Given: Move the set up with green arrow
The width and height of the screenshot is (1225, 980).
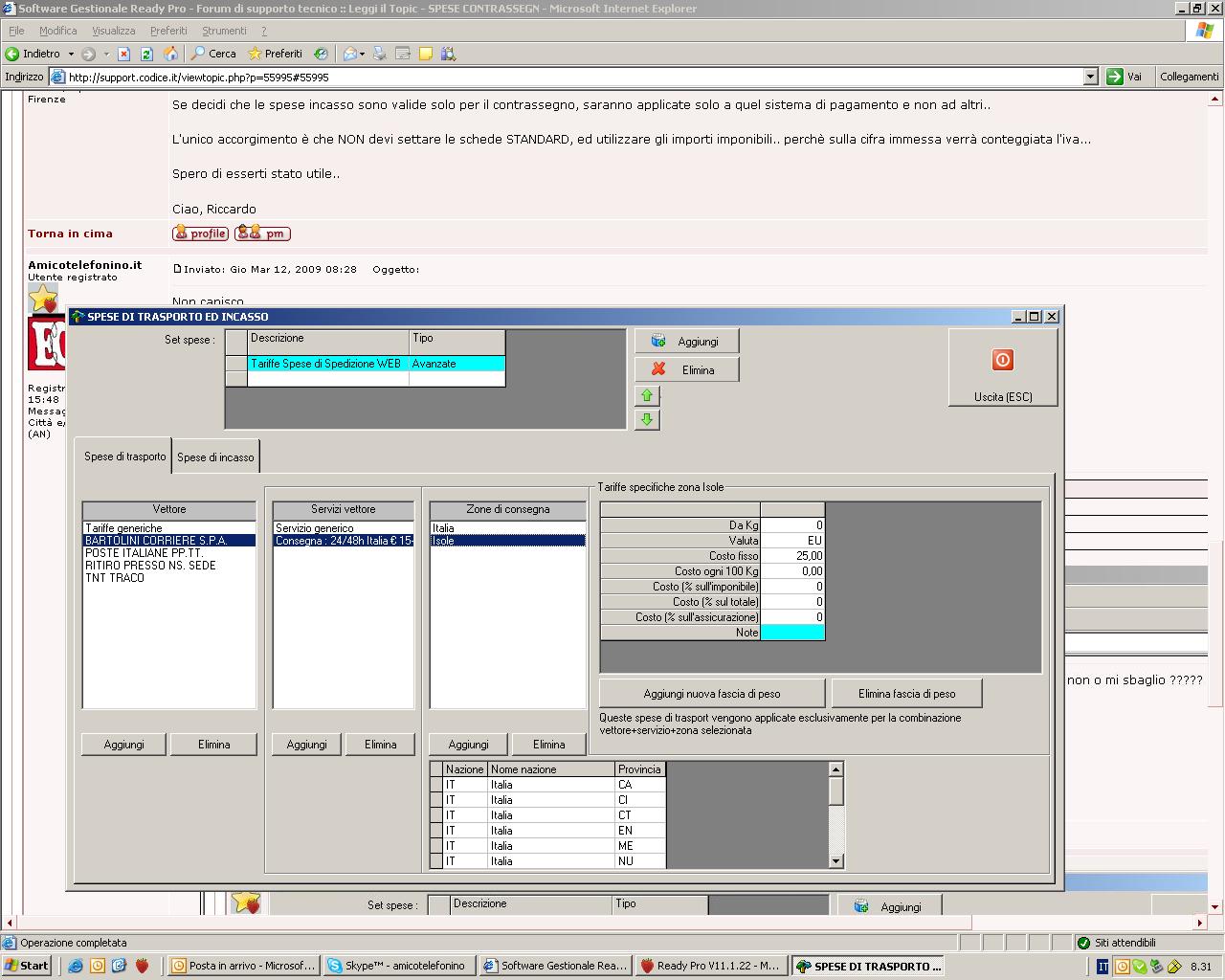Looking at the screenshot, I should pyautogui.click(x=647, y=395).
